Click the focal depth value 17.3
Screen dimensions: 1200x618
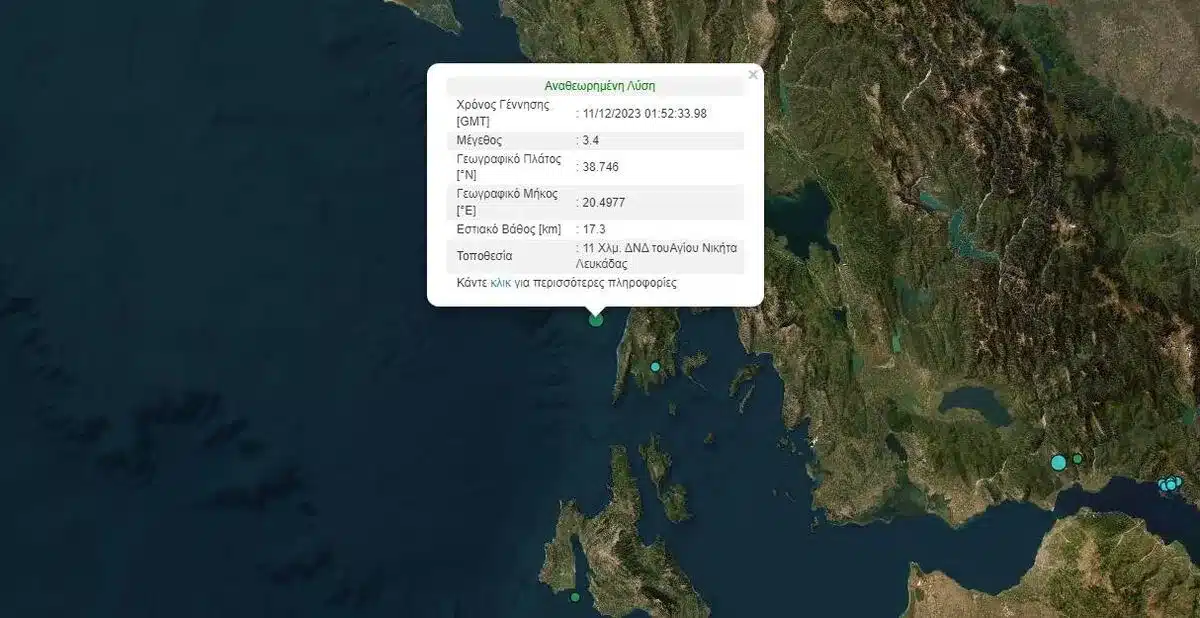[x=594, y=229]
